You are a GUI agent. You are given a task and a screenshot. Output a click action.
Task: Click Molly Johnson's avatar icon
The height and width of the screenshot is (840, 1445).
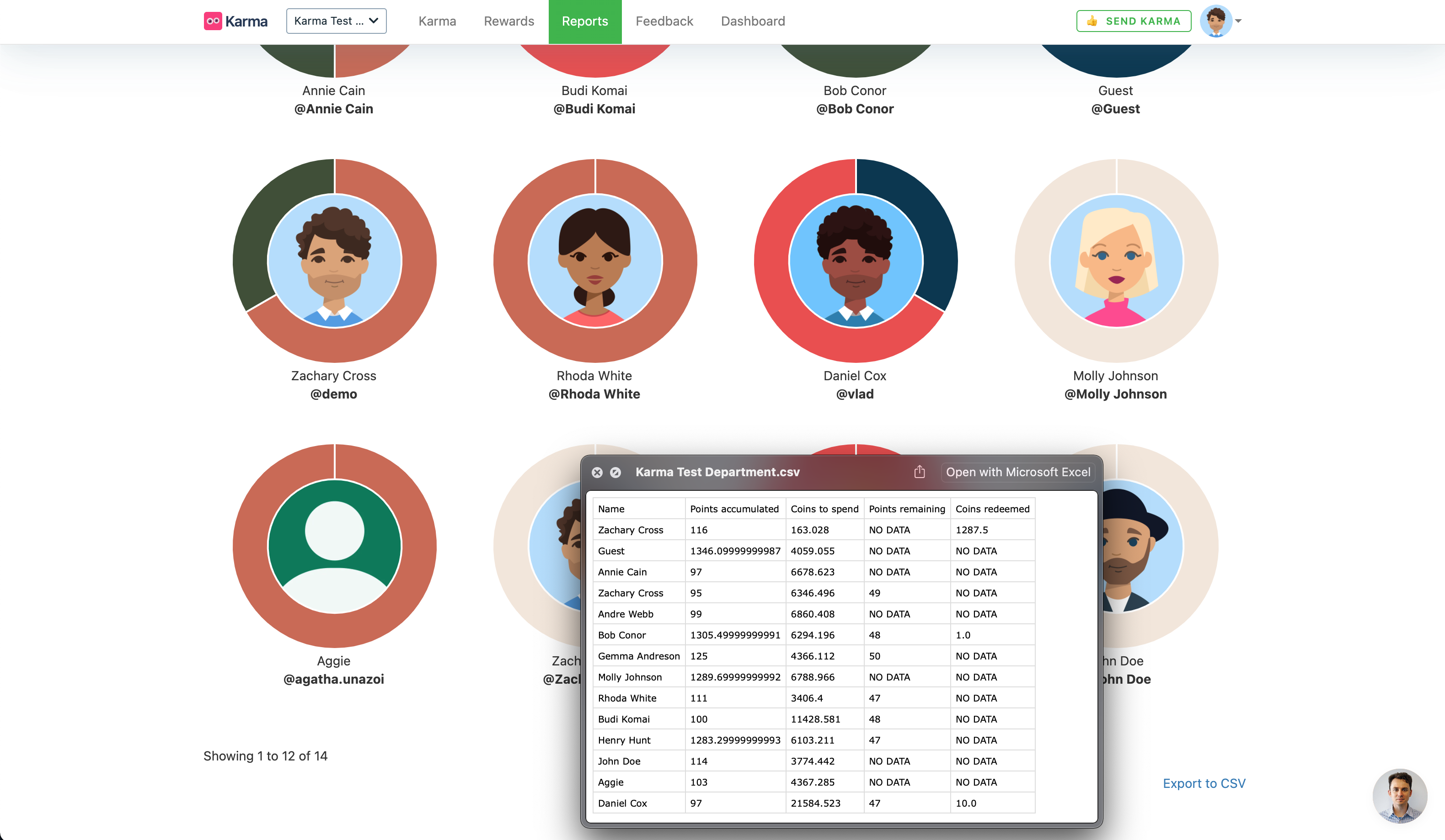point(1116,261)
